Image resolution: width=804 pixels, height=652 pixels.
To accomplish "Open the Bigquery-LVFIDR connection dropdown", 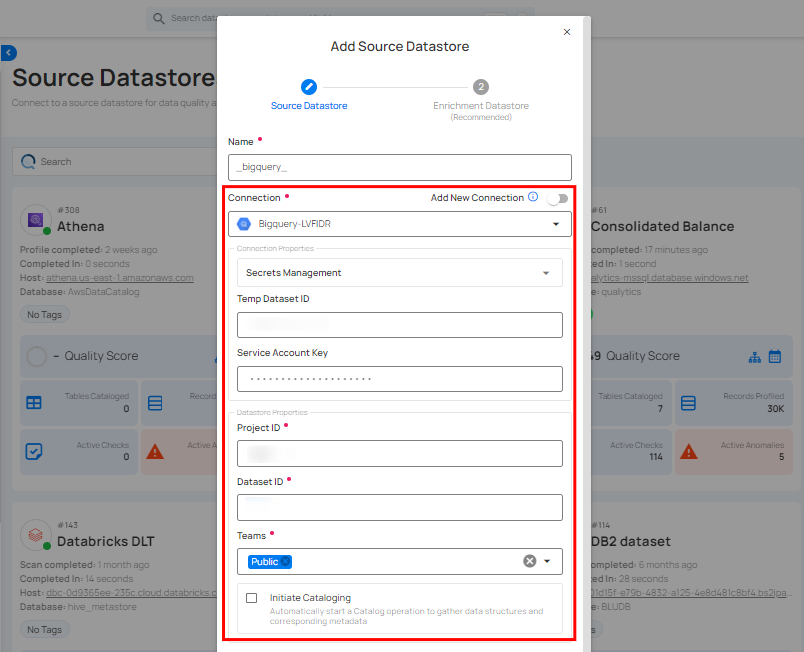I will [x=554, y=224].
